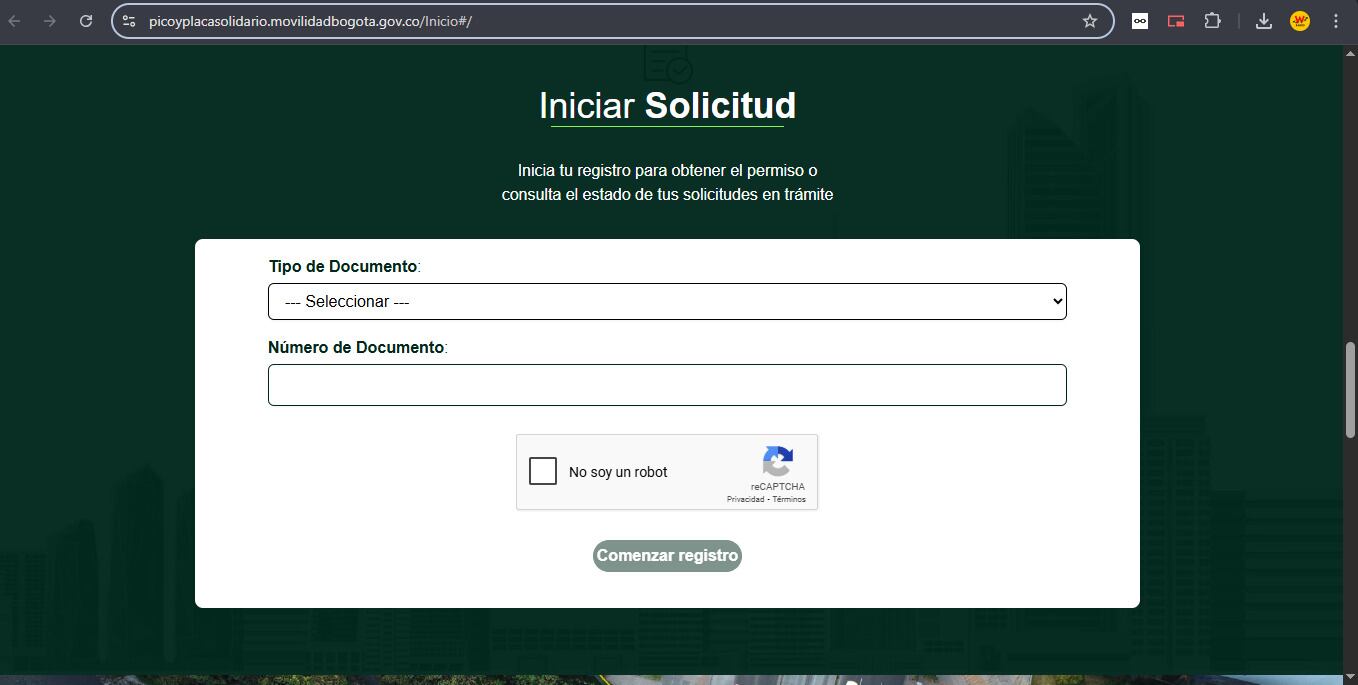This screenshot has height=685, width=1358.
Task: Bookmark this page with the star icon
Action: pyautogui.click(x=1090, y=21)
